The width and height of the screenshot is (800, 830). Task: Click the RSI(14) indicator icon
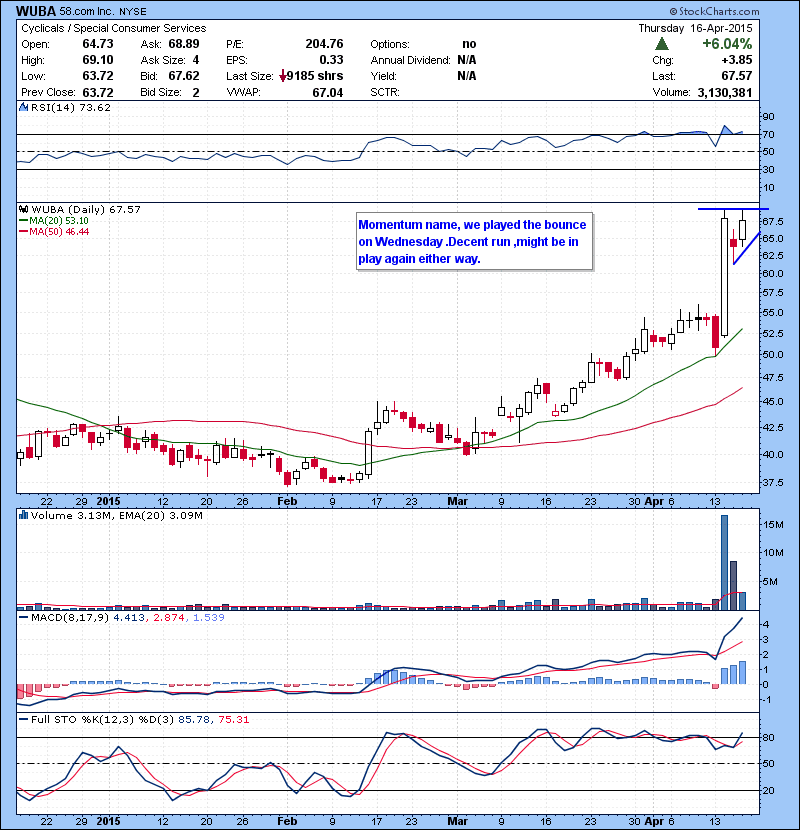[23, 107]
